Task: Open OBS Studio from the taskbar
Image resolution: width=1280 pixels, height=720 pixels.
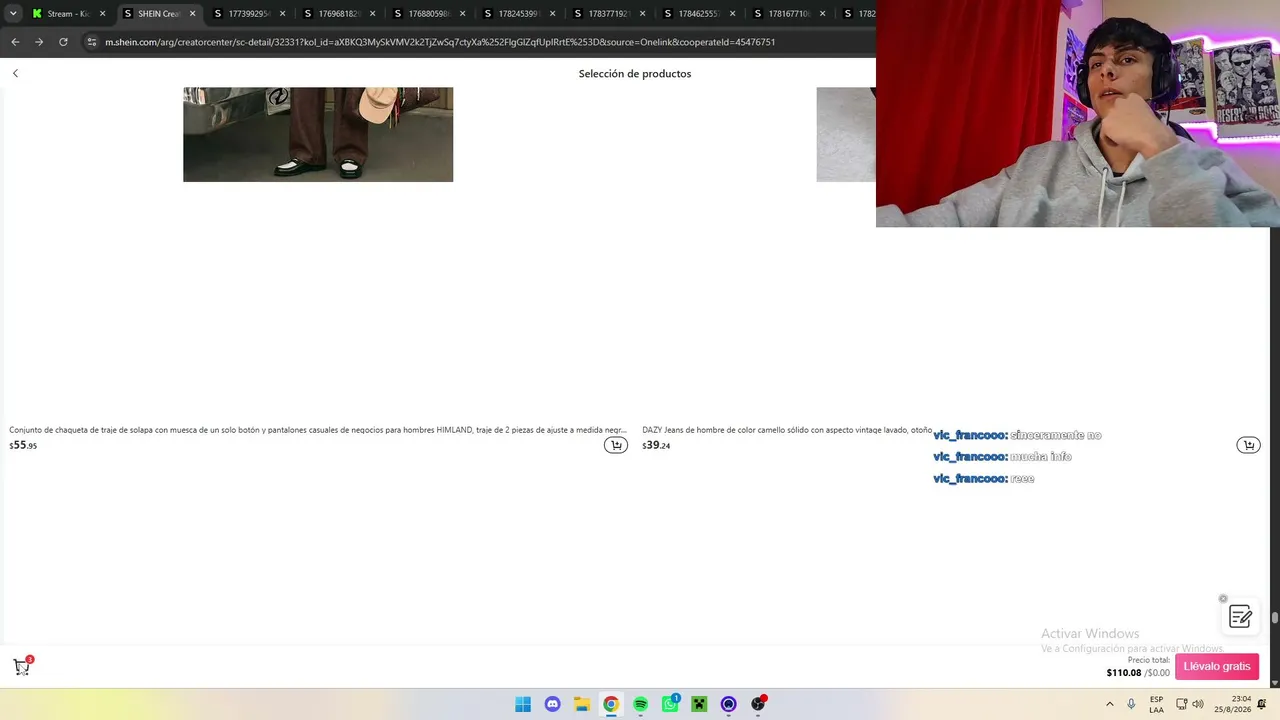Action: (x=758, y=704)
